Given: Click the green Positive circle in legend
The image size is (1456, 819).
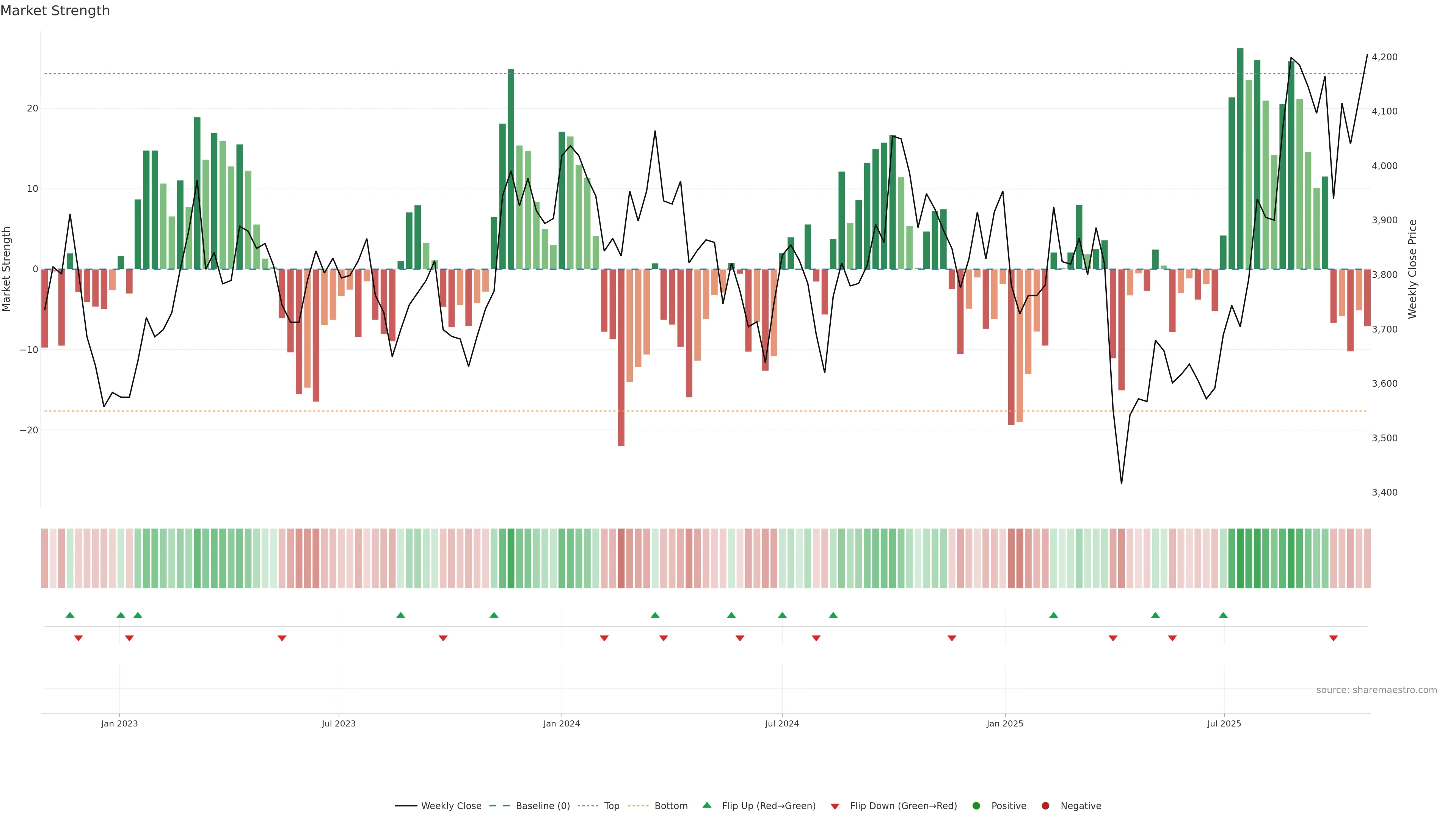Looking at the screenshot, I should pos(976,806).
